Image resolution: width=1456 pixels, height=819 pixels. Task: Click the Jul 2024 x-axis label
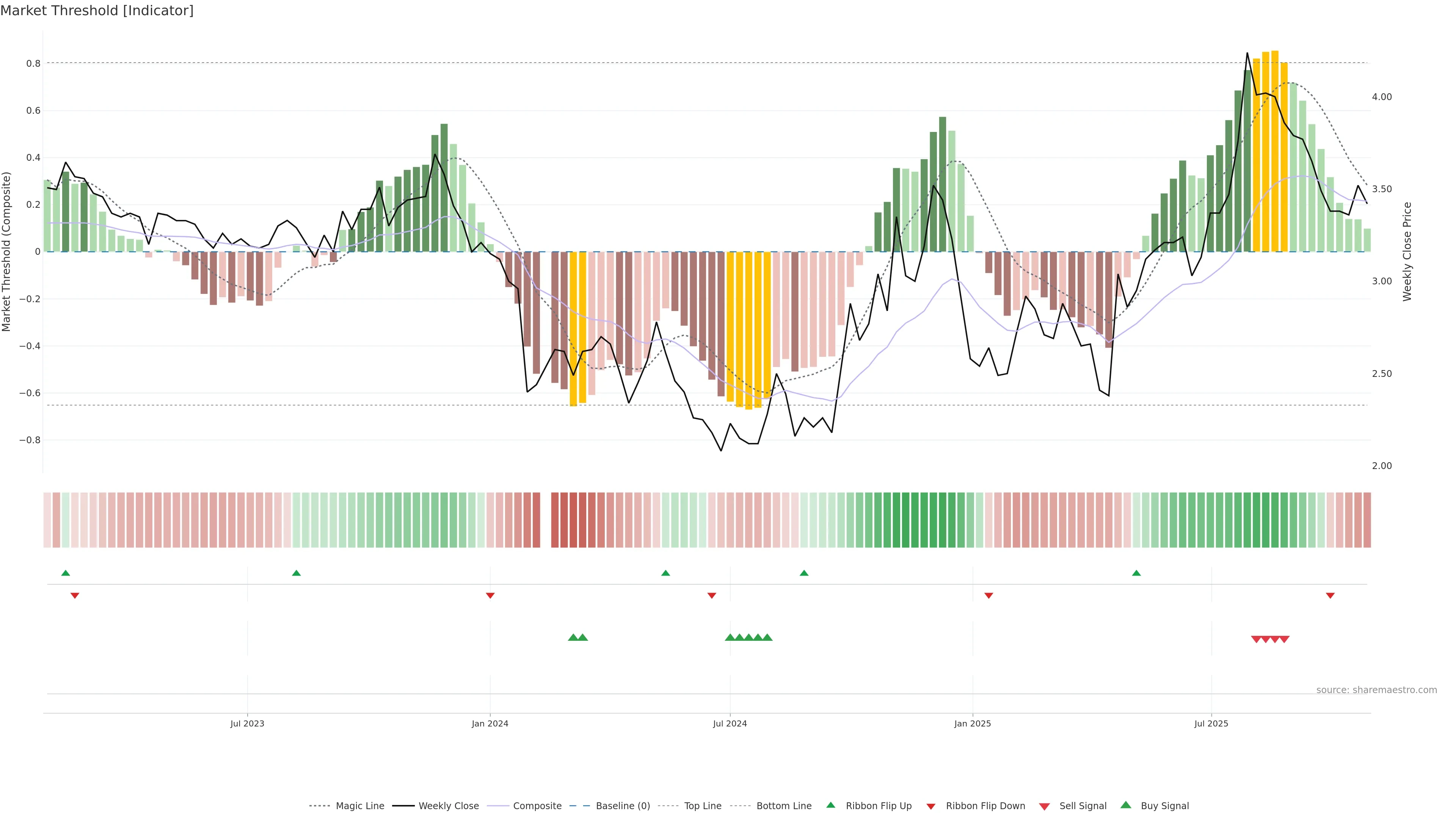pos(730,723)
